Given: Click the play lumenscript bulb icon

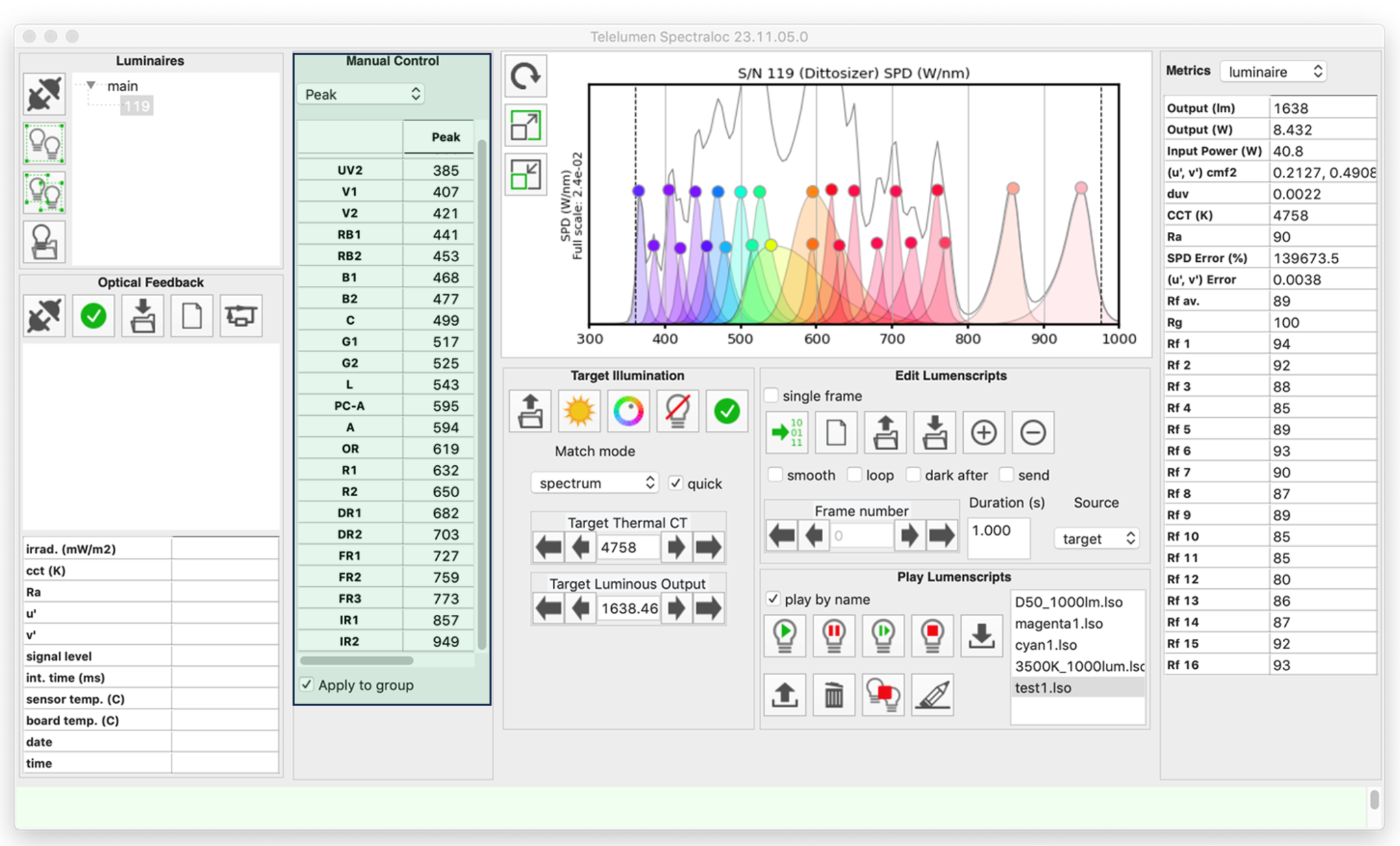Looking at the screenshot, I should point(785,635).
